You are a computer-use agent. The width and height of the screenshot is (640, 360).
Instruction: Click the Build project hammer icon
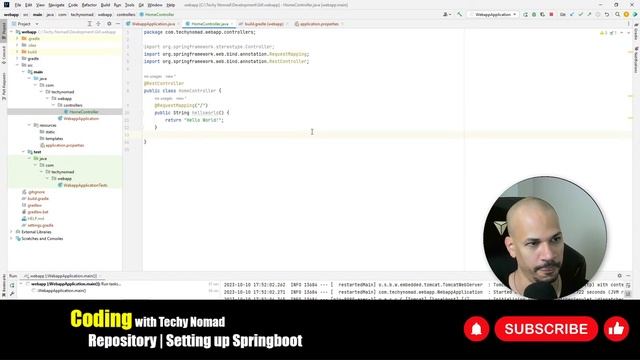[460, 14]
